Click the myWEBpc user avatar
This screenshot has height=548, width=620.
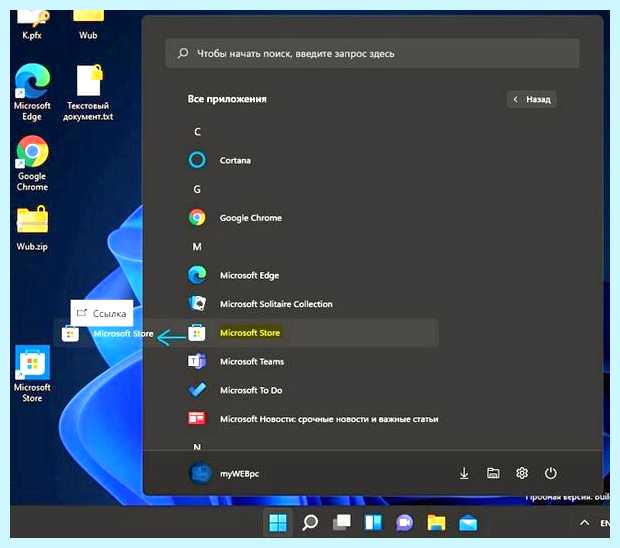[x=200, y=473]
